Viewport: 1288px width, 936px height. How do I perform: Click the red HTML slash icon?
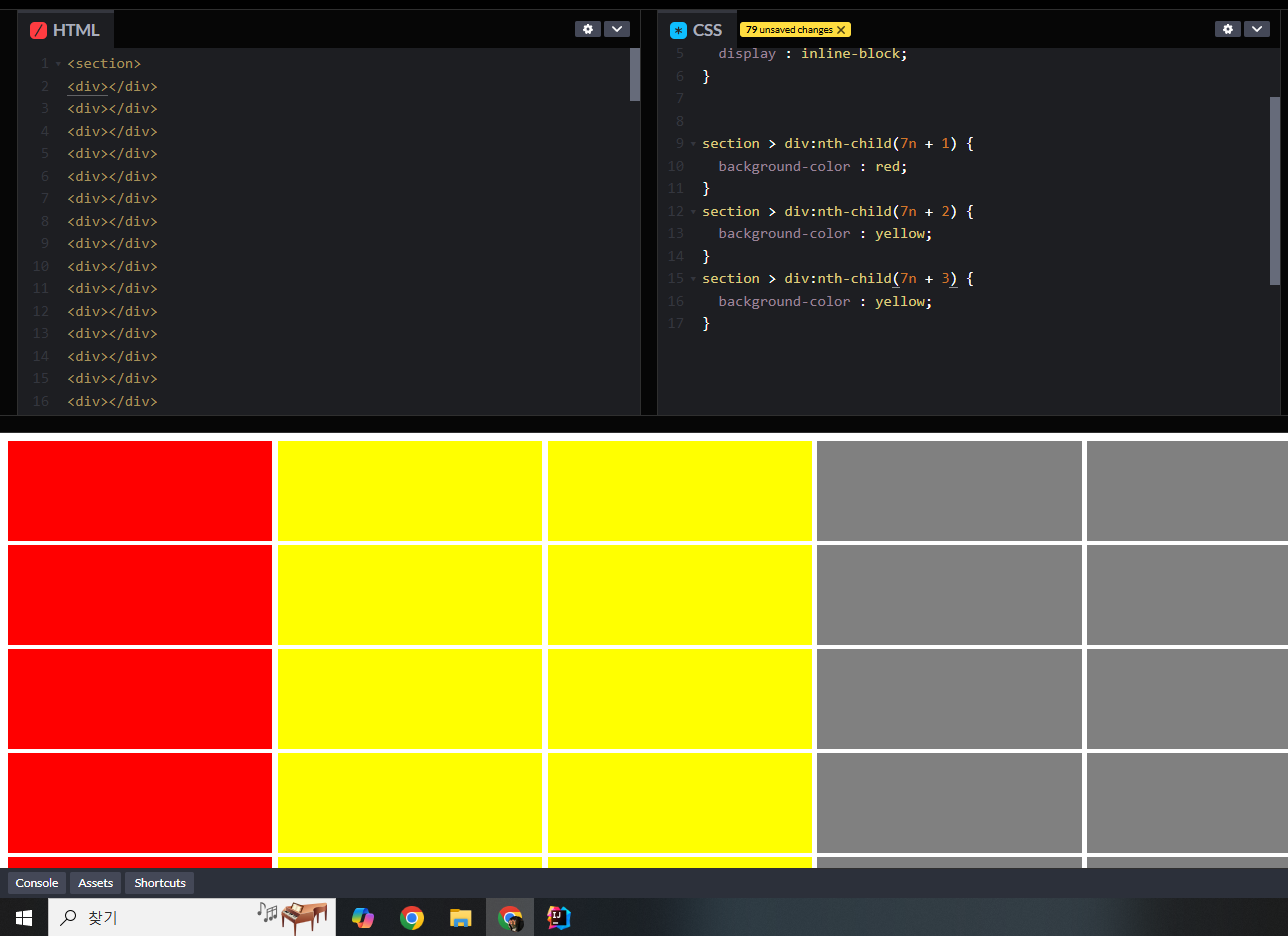pos(38,30)
